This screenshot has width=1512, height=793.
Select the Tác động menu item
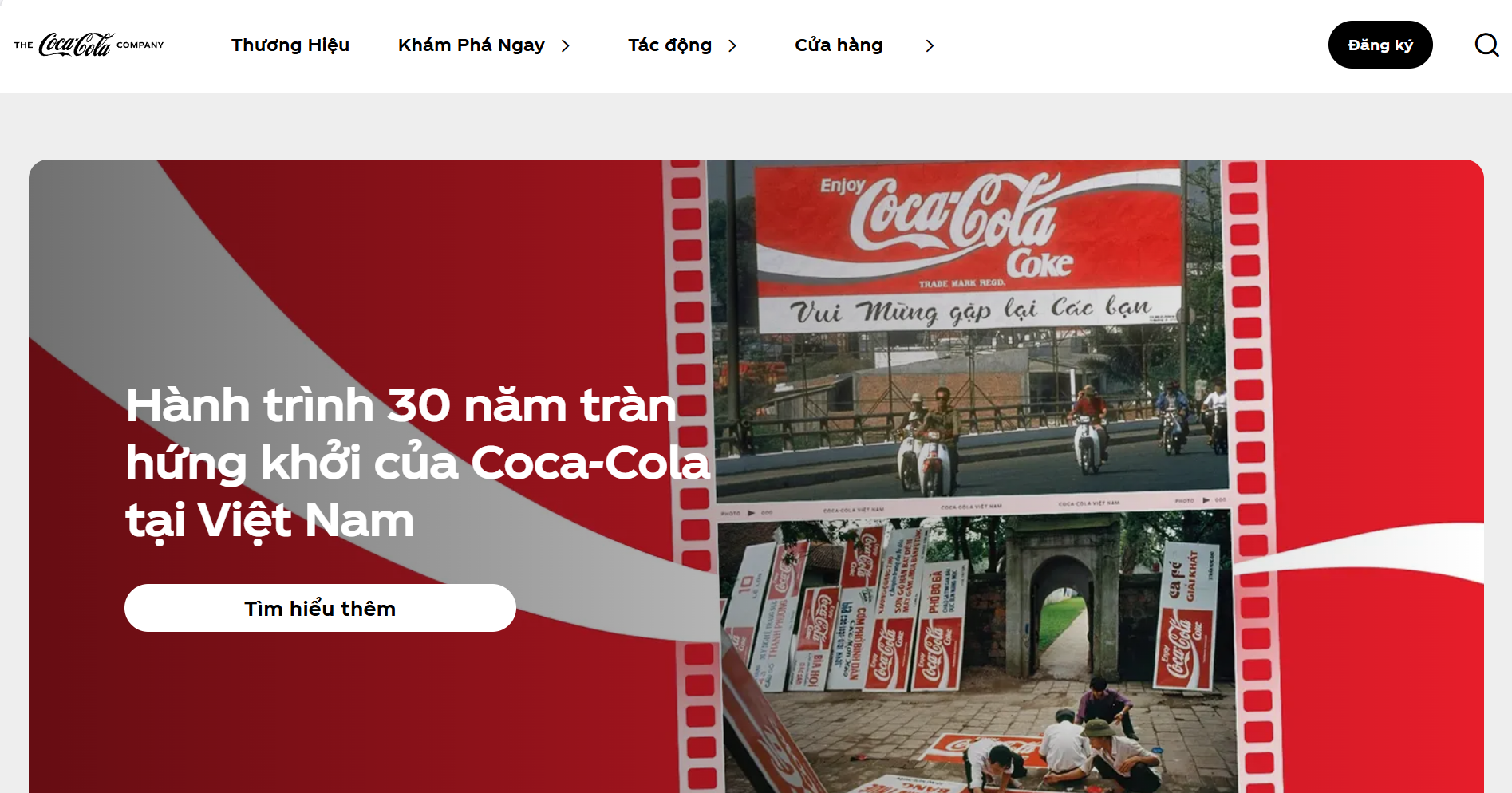point(669,45)
